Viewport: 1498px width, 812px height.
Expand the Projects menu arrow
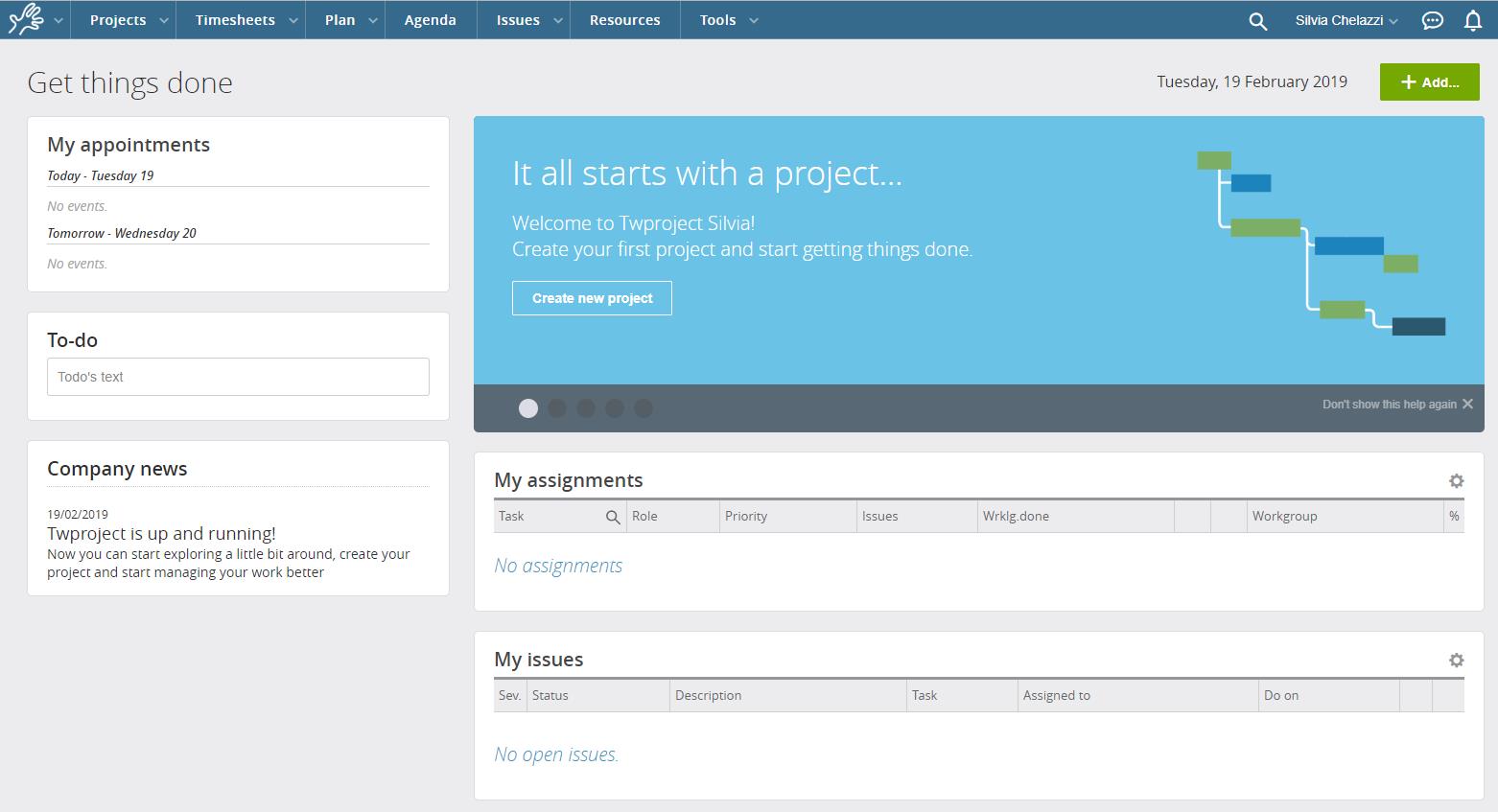(x=164, y=20)
